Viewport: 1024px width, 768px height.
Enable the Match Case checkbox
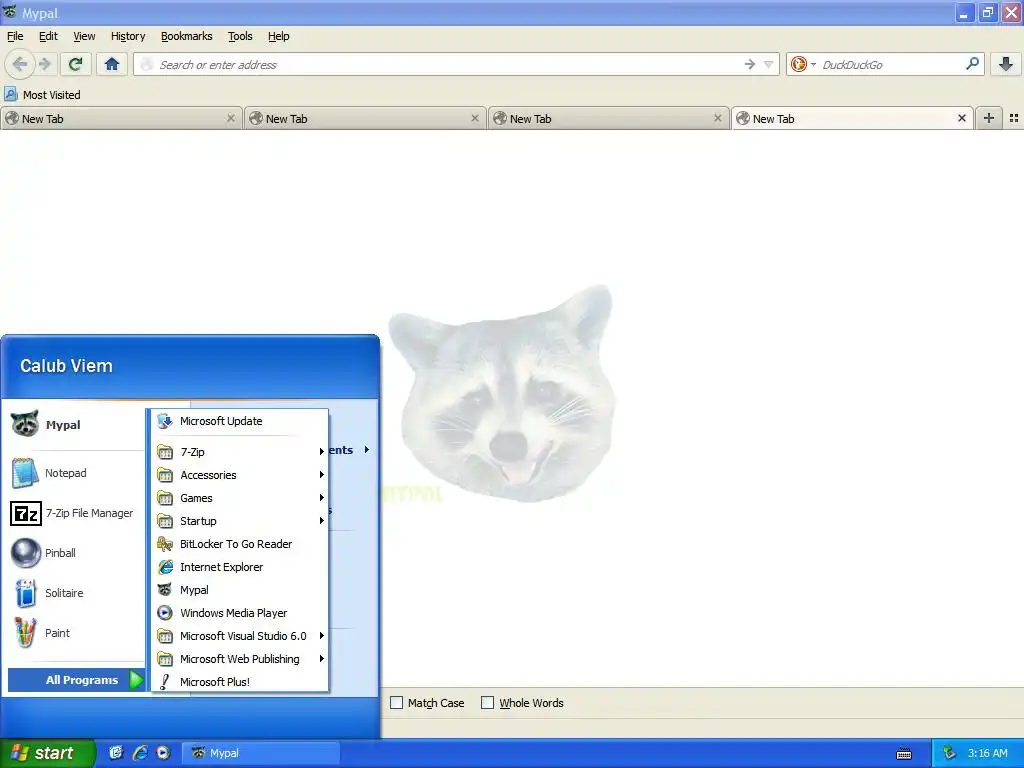point(396,703)
